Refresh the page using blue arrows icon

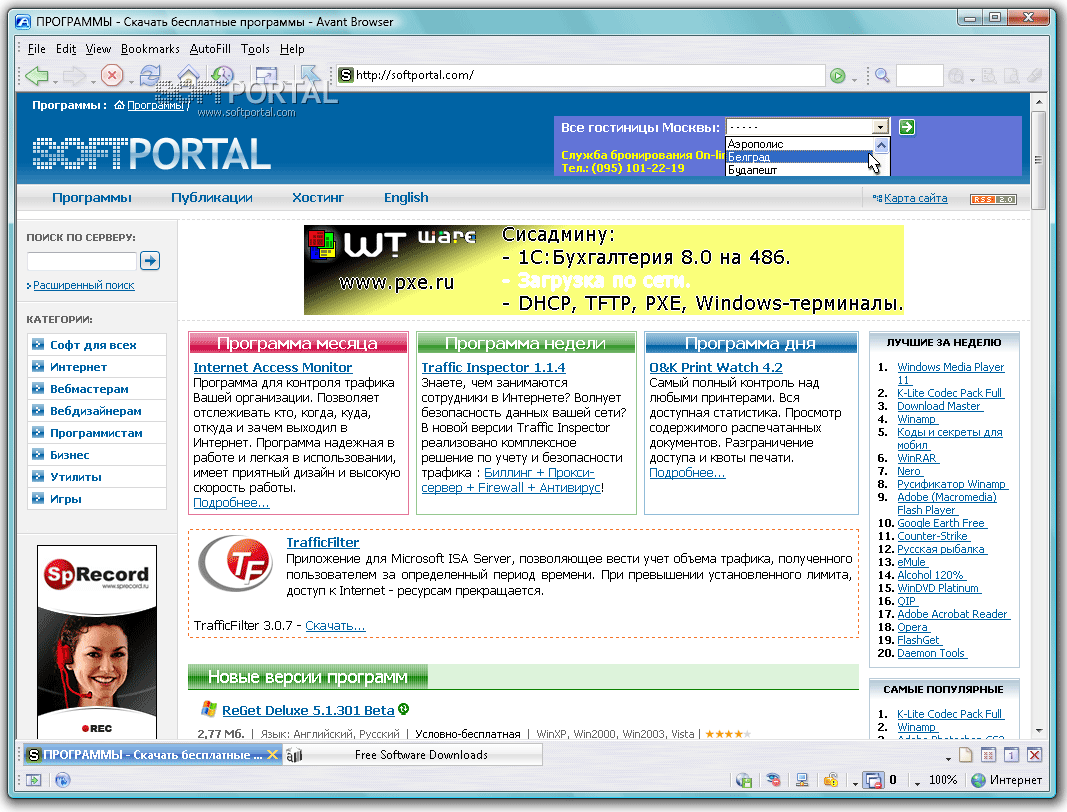click(150, 75)
